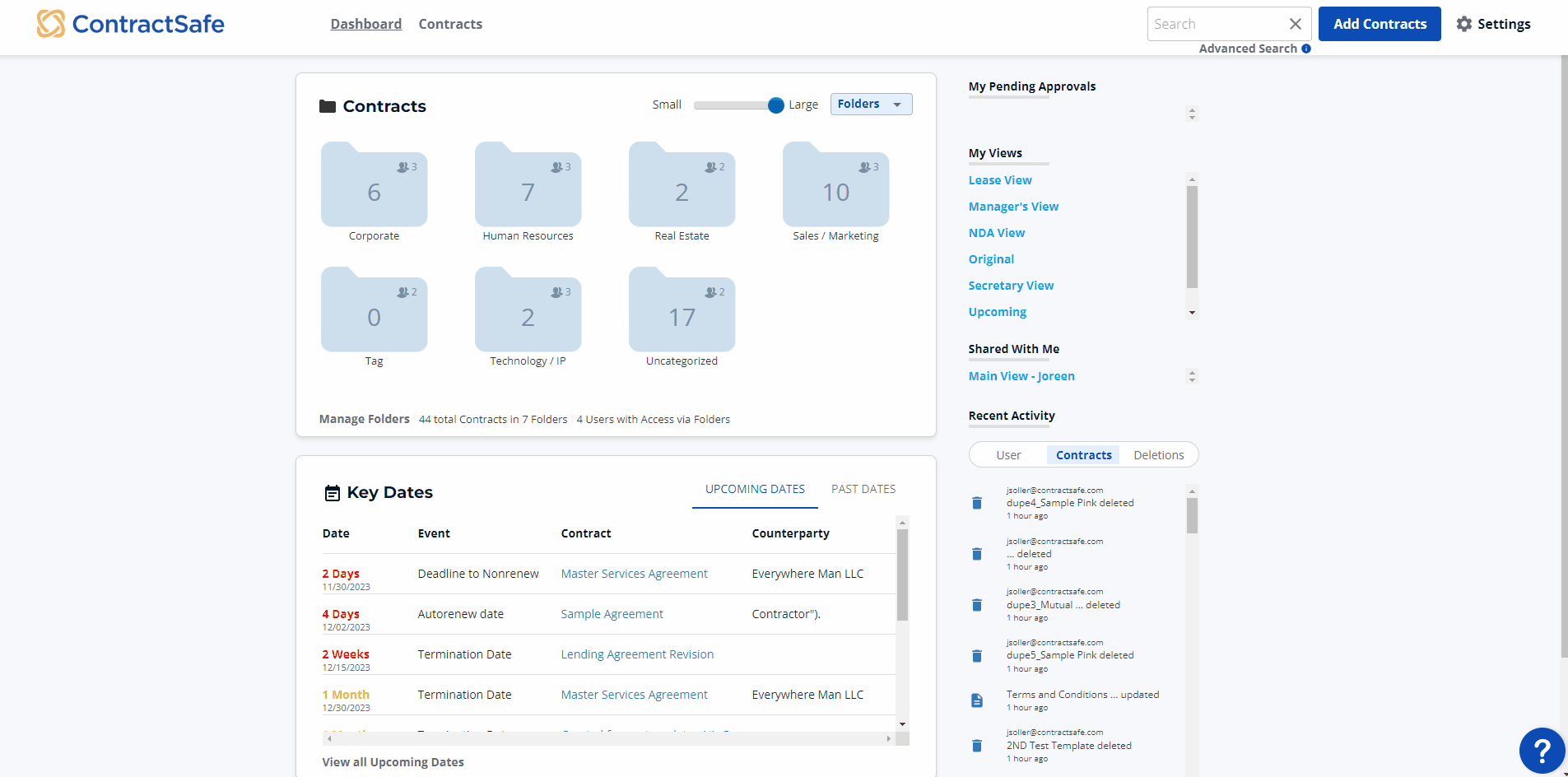Image resolution: width=1568 pixels, height=777 pixels.
Task: Expand the Folders dropdown
Action: point(871,105)
